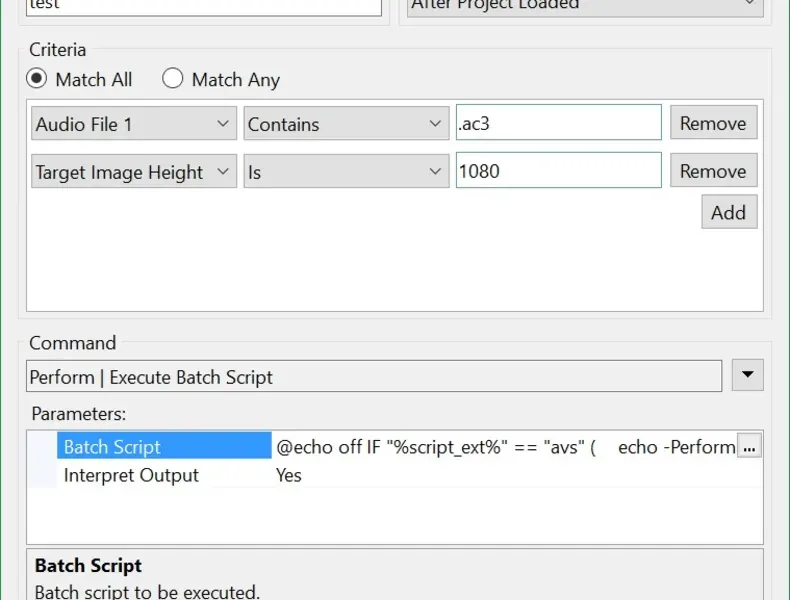790x600 pixels.
Task: Remove the Target Image Height criterion
Action: (x=713, y=172)
